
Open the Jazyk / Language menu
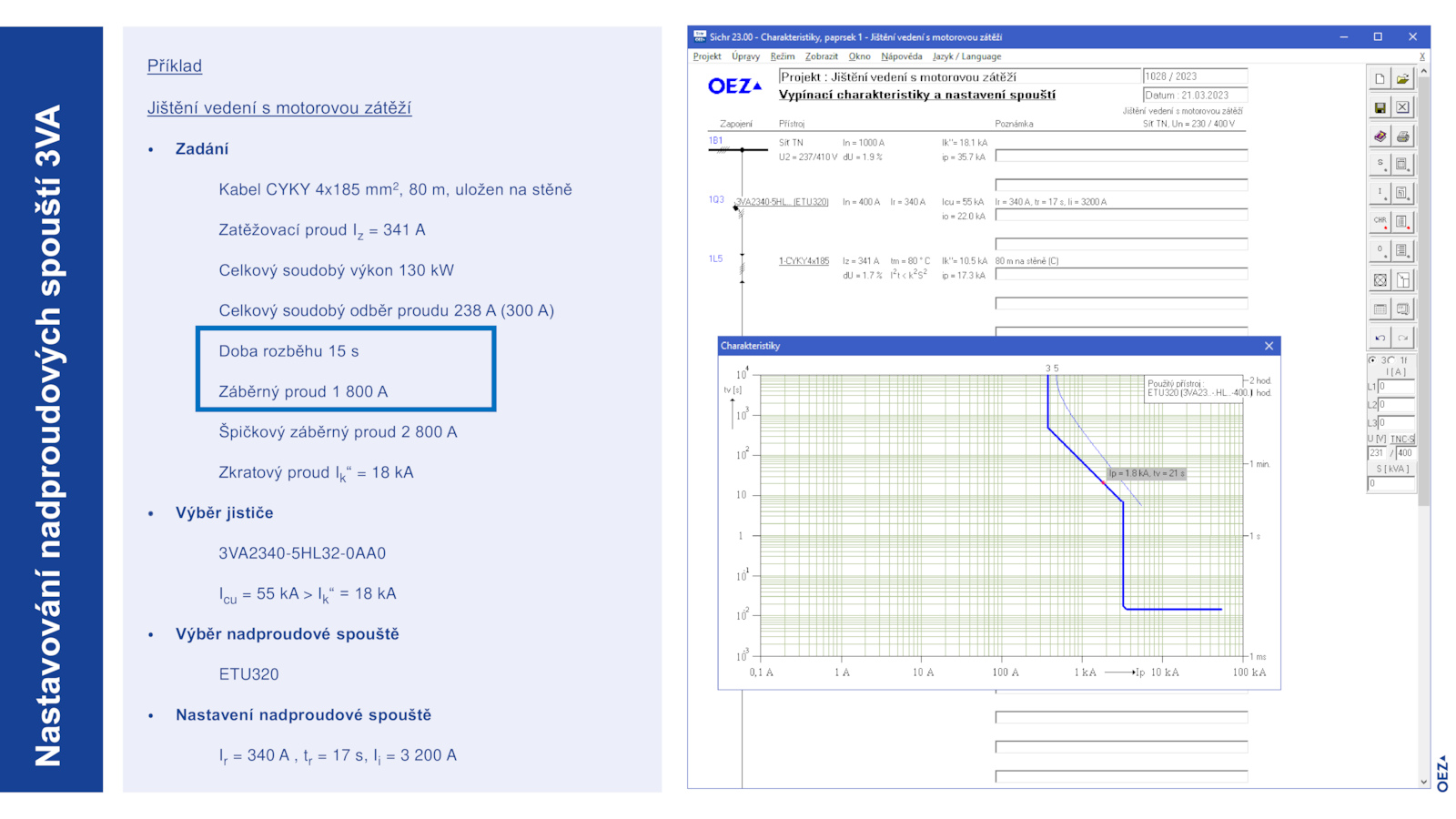click(966, 56)
